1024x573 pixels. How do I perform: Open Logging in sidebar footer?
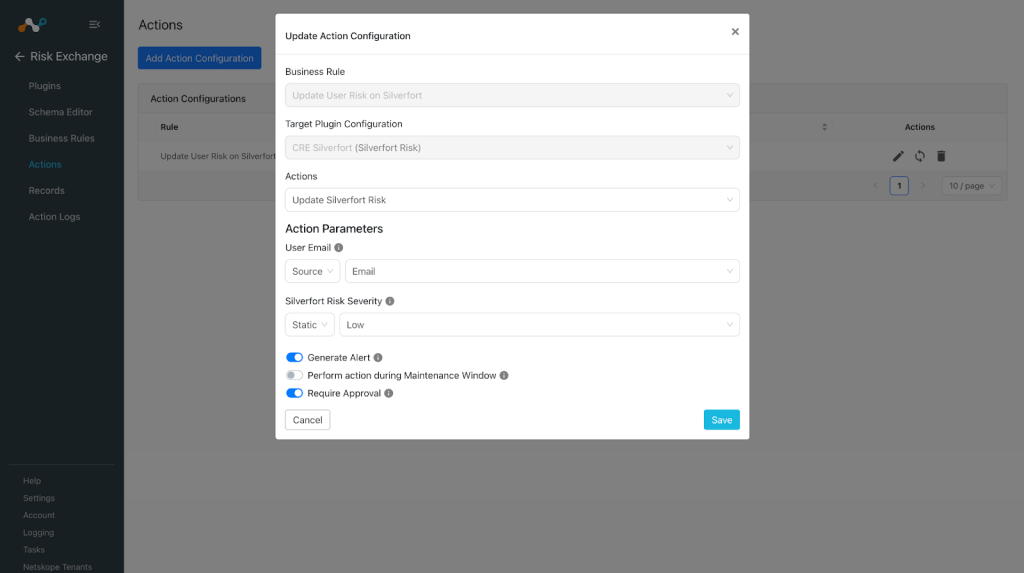click(x=39, y=532)
